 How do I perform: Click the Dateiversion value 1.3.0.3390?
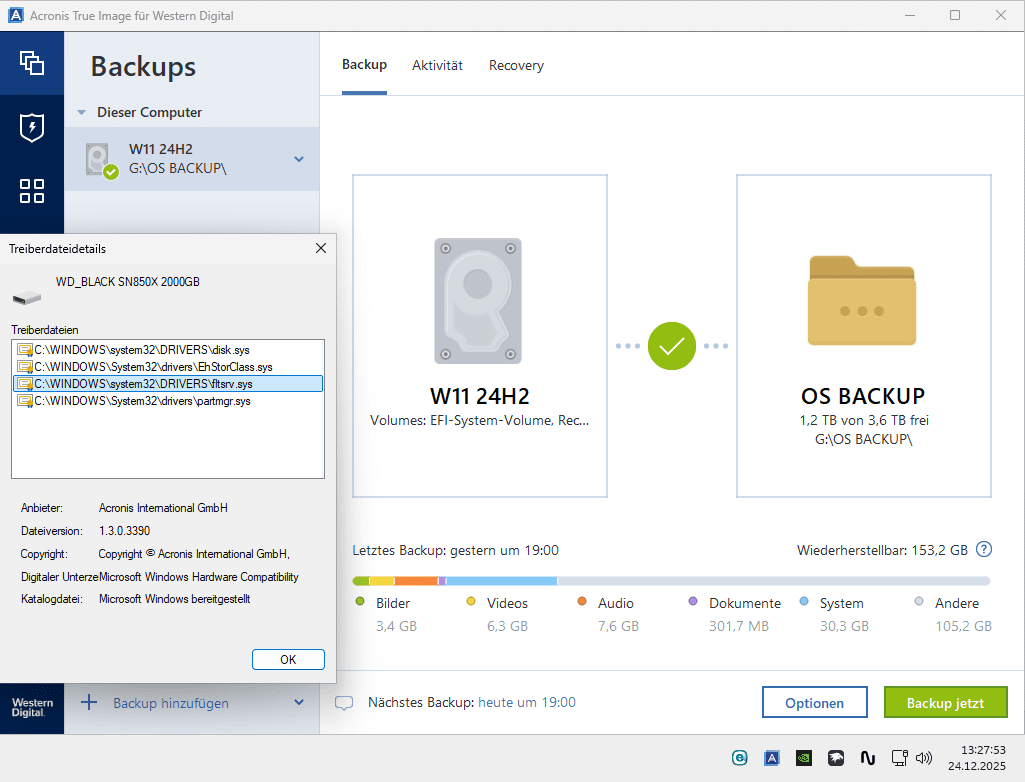(x=124, y=531)
